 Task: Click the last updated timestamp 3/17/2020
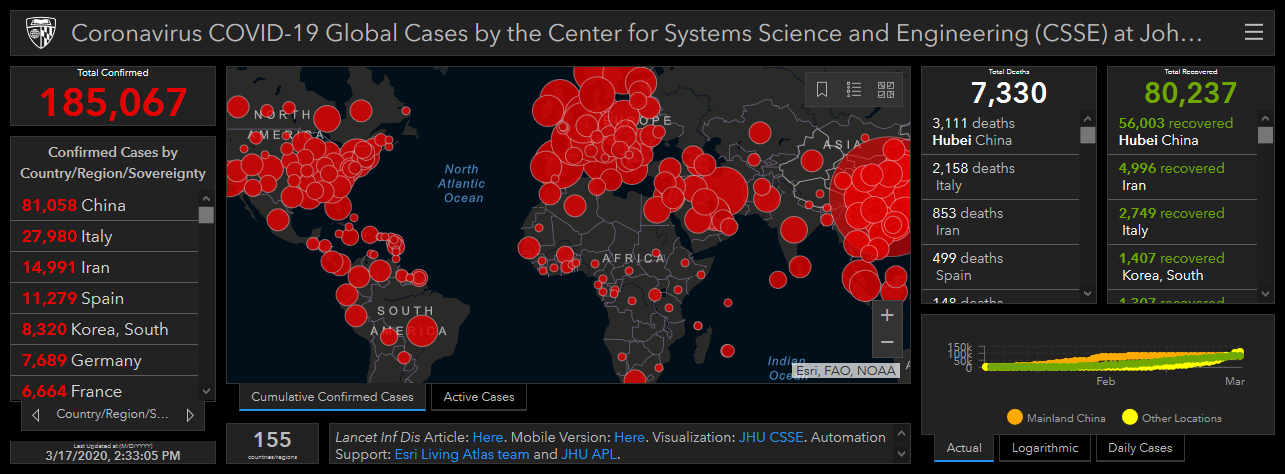click(x=113, y=455)
